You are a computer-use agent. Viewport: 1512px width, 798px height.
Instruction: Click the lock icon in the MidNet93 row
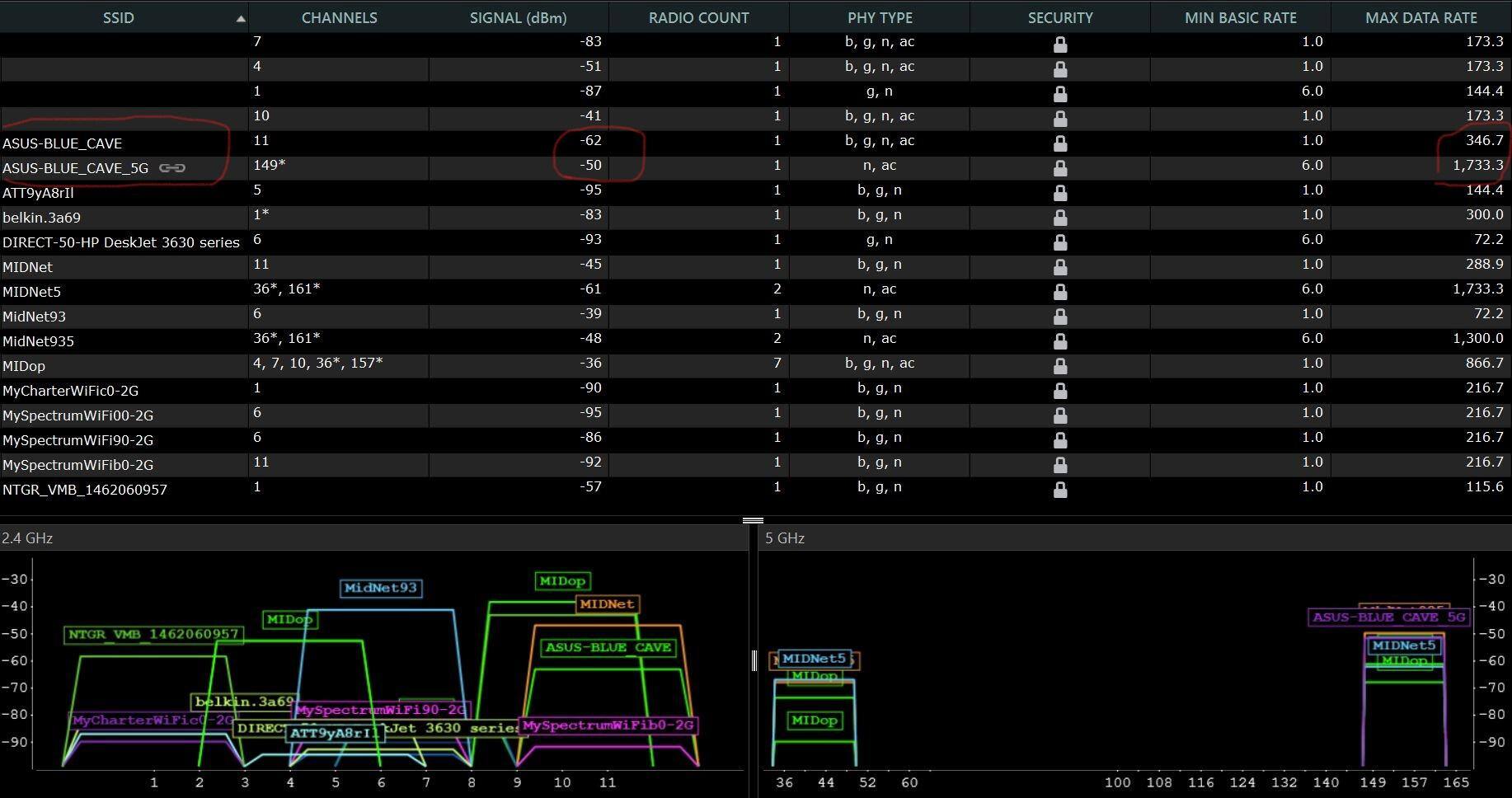[x=1060, y=317]
